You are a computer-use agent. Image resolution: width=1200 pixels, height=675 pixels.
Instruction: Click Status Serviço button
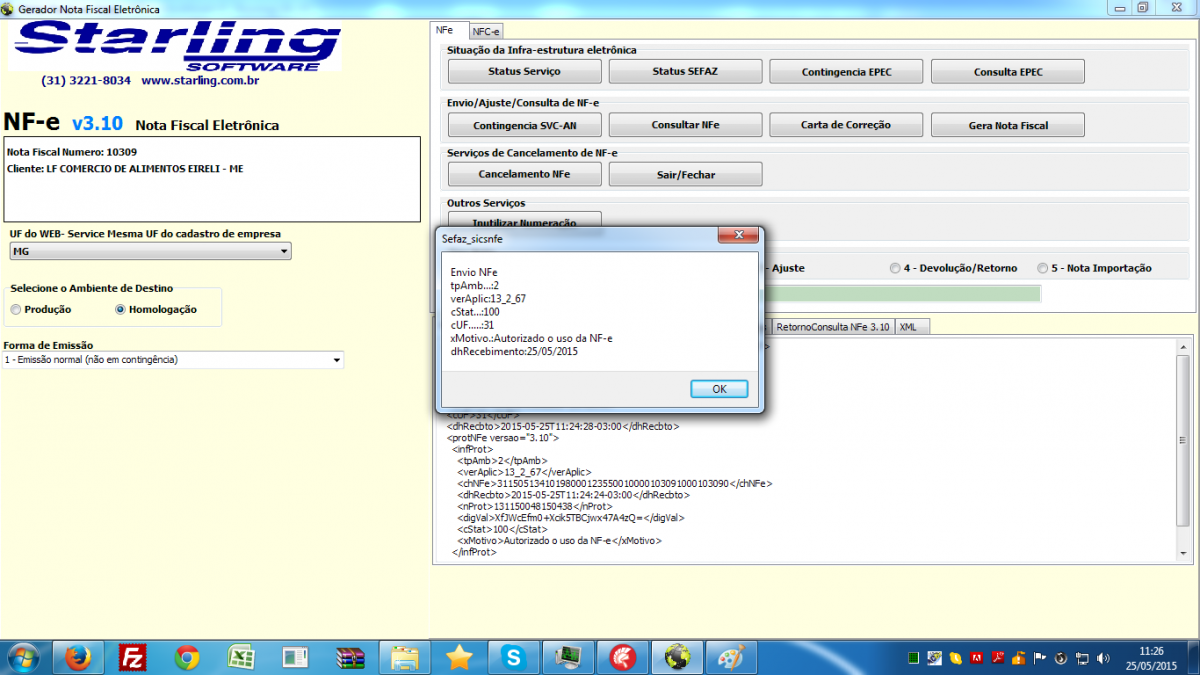click(x=524, y=72)
